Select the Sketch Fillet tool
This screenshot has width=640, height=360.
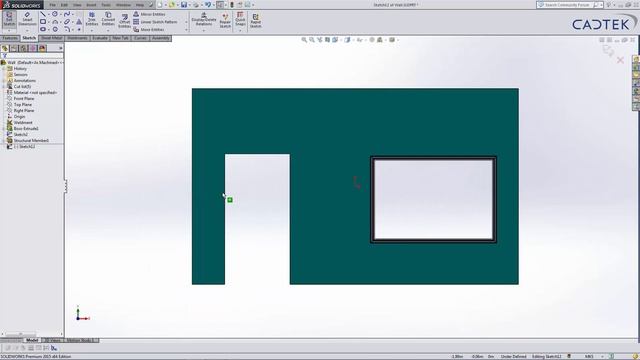[x=67, y=29]
